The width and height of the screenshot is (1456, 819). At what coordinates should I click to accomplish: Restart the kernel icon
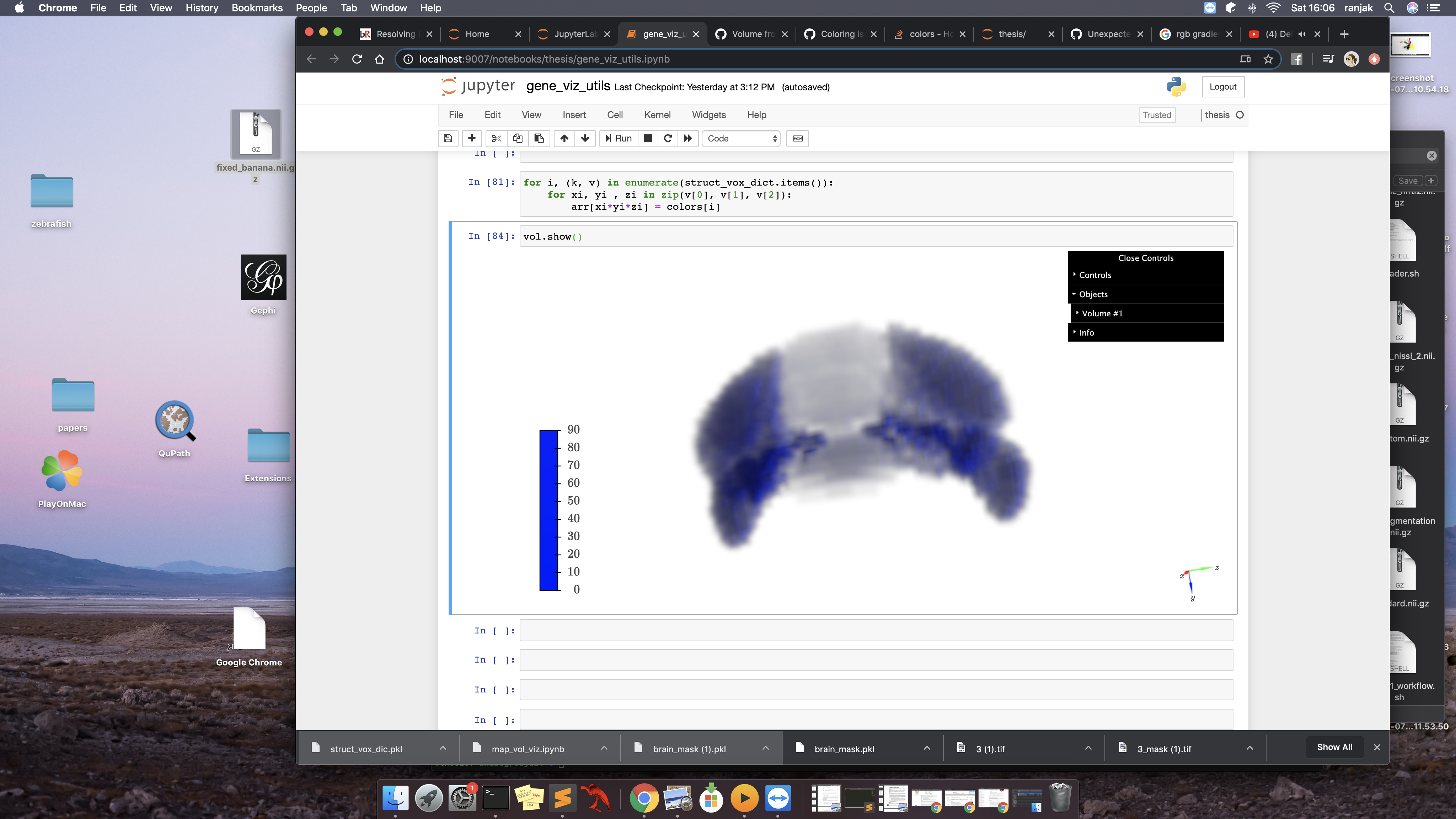click(668, 139)
